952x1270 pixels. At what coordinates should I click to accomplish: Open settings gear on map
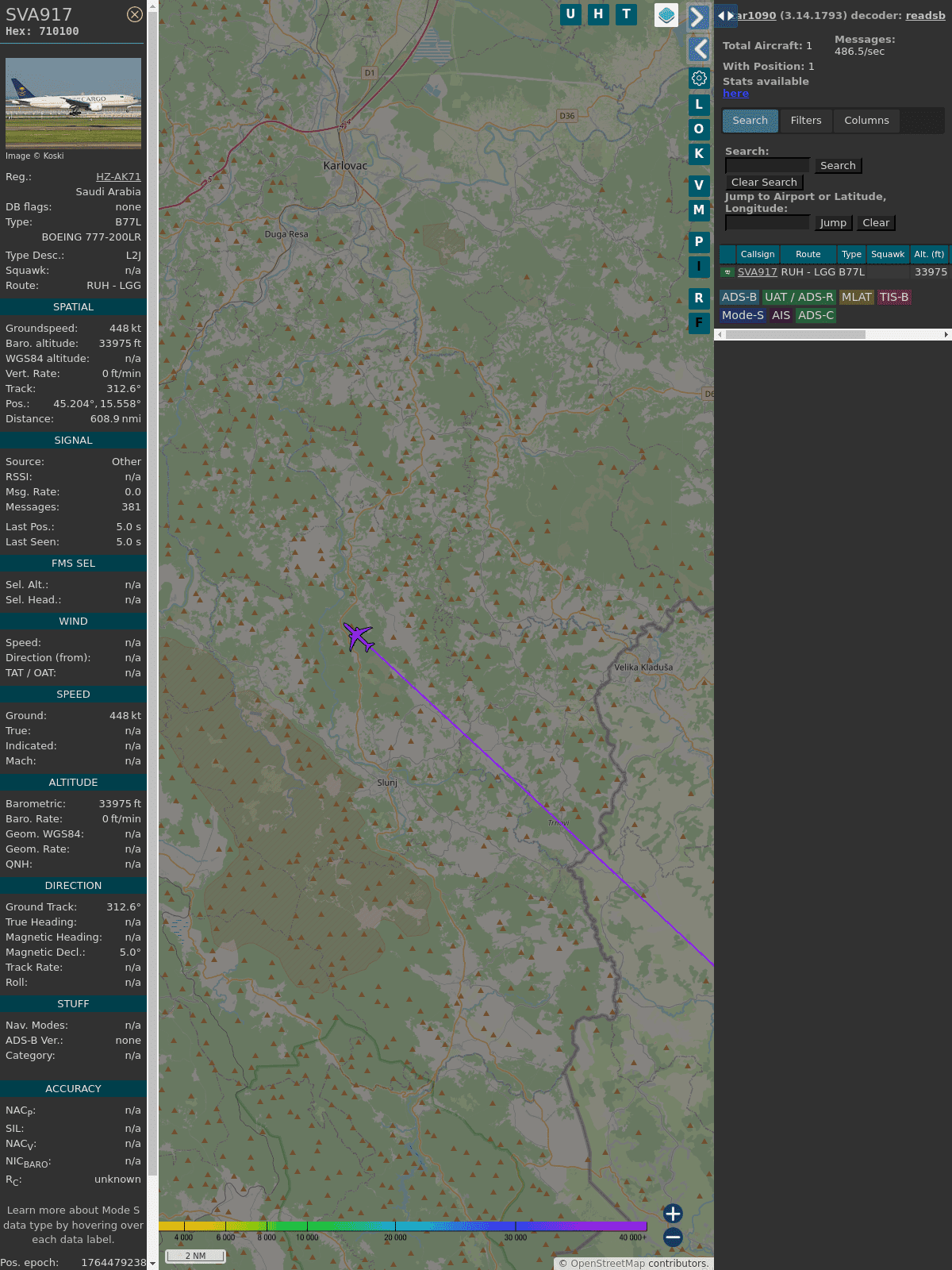[x=699, y=78]
